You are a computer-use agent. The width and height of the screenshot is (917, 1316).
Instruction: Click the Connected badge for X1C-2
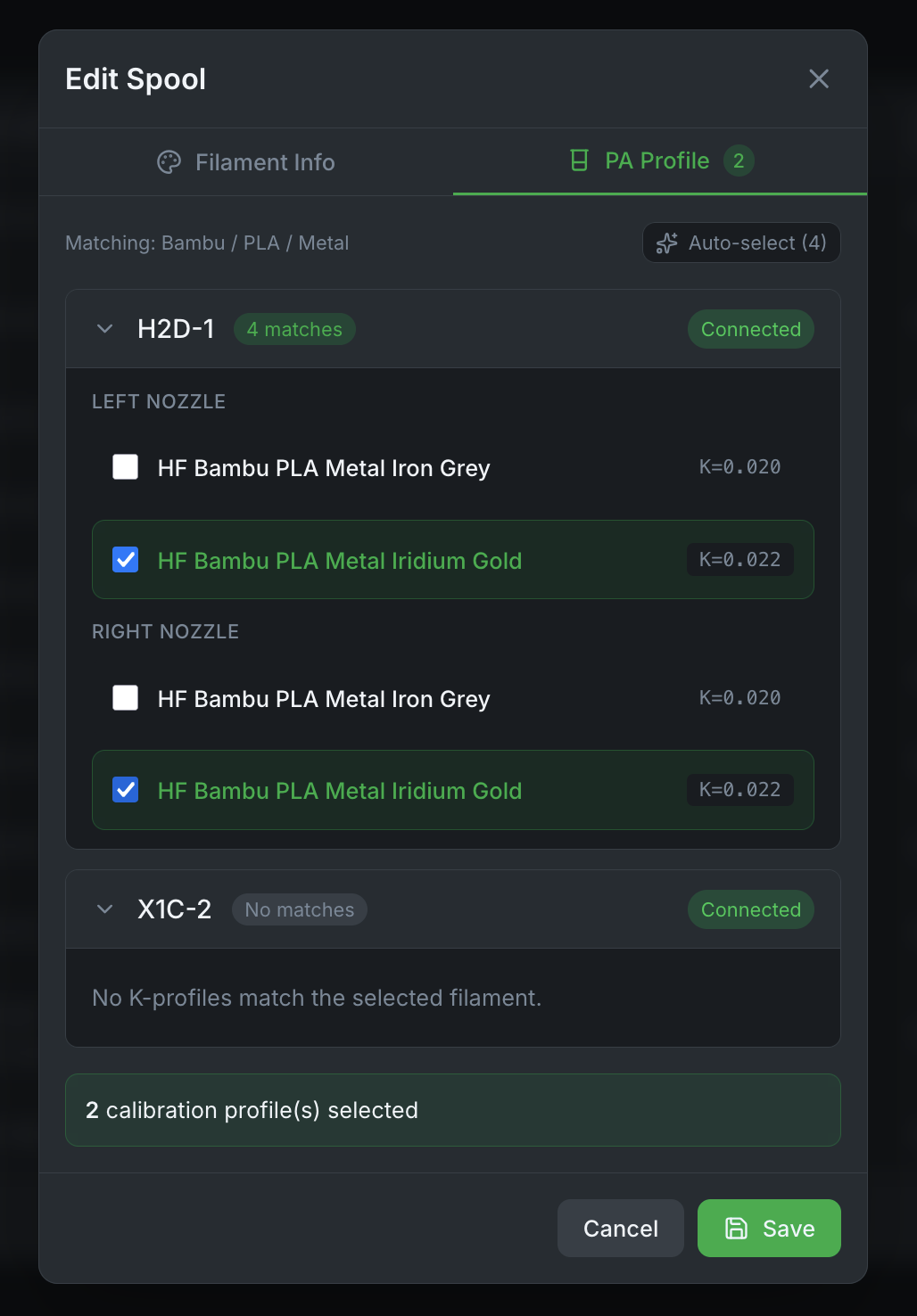pos(750,909)
